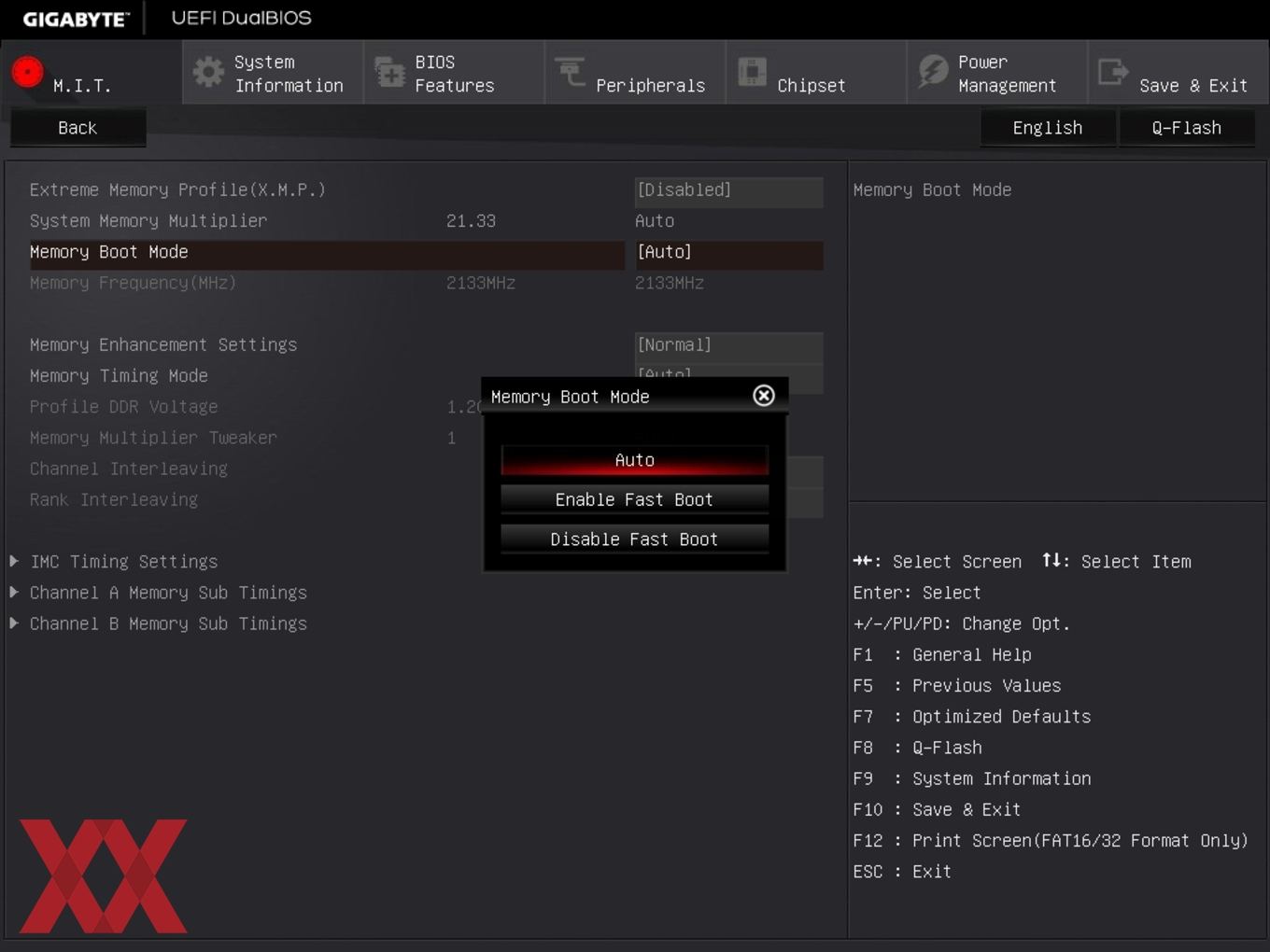The image size is (1270, 952).
Task: Switch to BIOS Features tab
Action: click(x=454, y=73)
